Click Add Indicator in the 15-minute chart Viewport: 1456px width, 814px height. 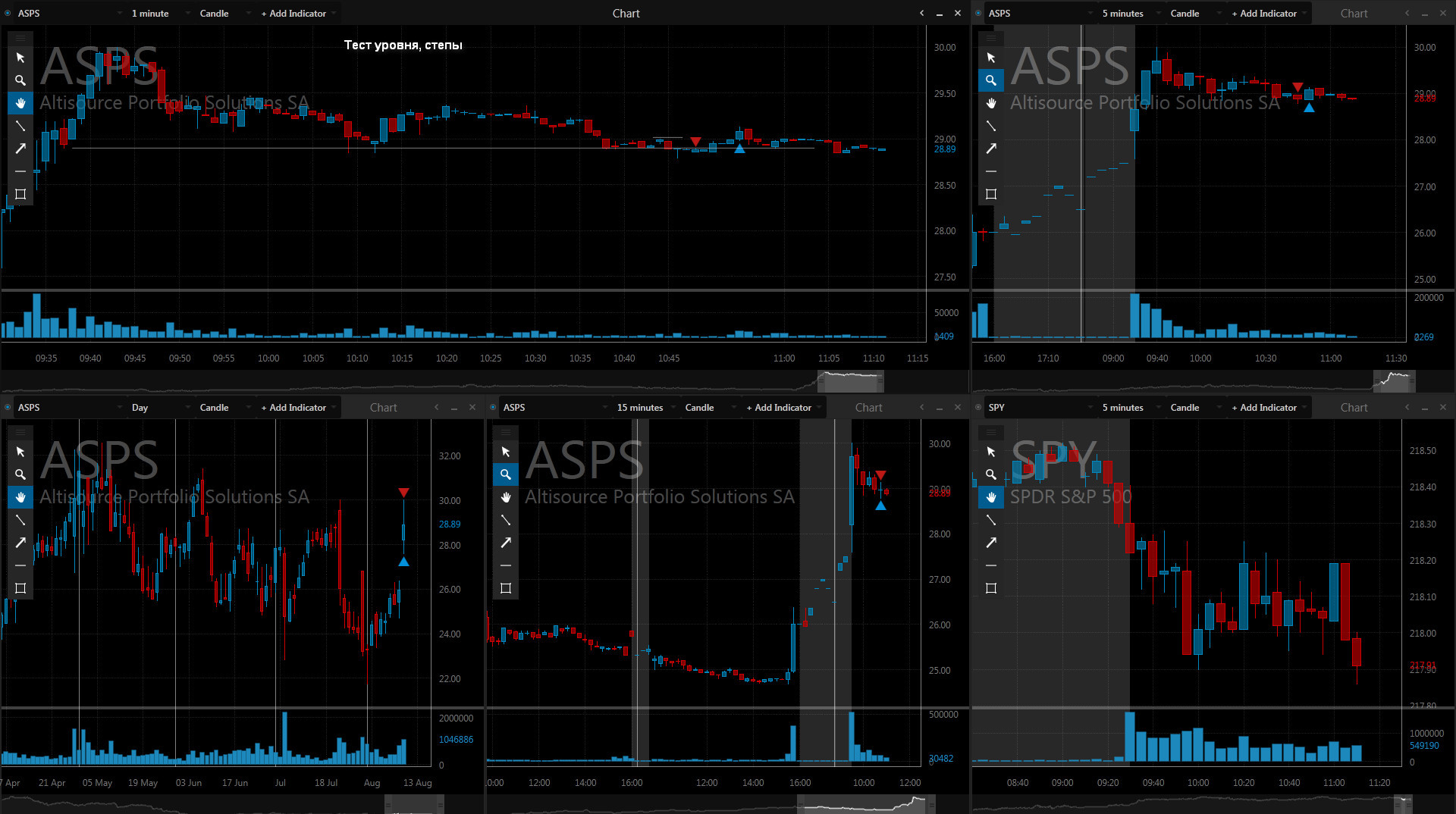tap(783, 407)
